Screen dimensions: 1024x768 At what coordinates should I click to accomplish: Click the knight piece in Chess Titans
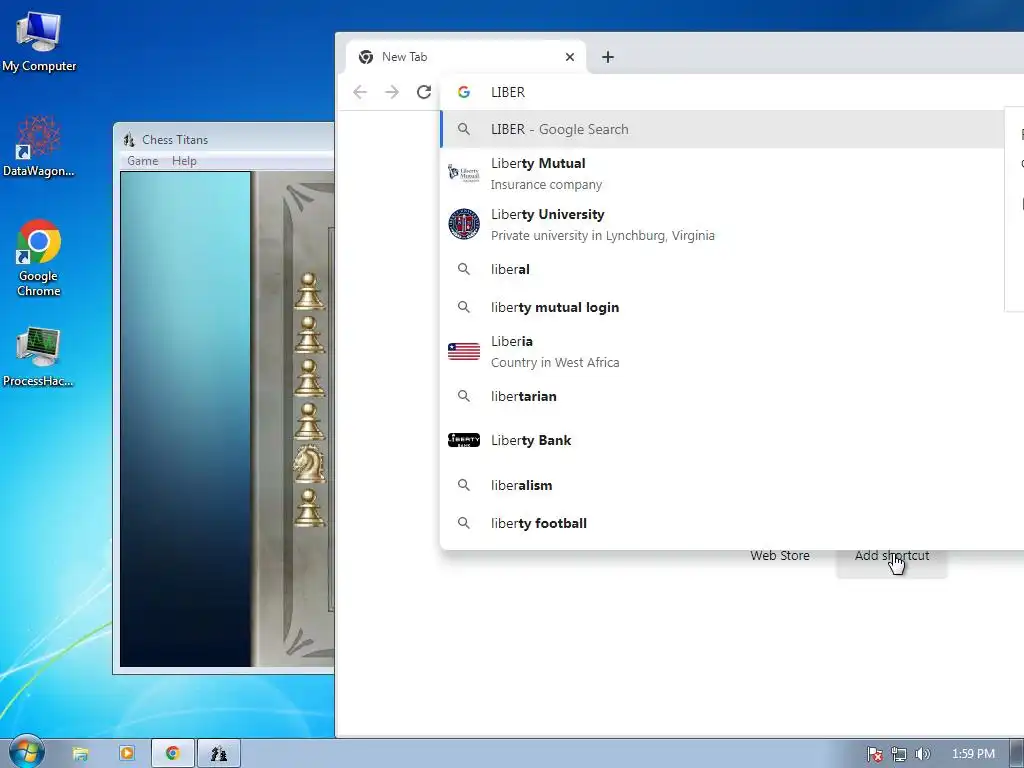309,464
